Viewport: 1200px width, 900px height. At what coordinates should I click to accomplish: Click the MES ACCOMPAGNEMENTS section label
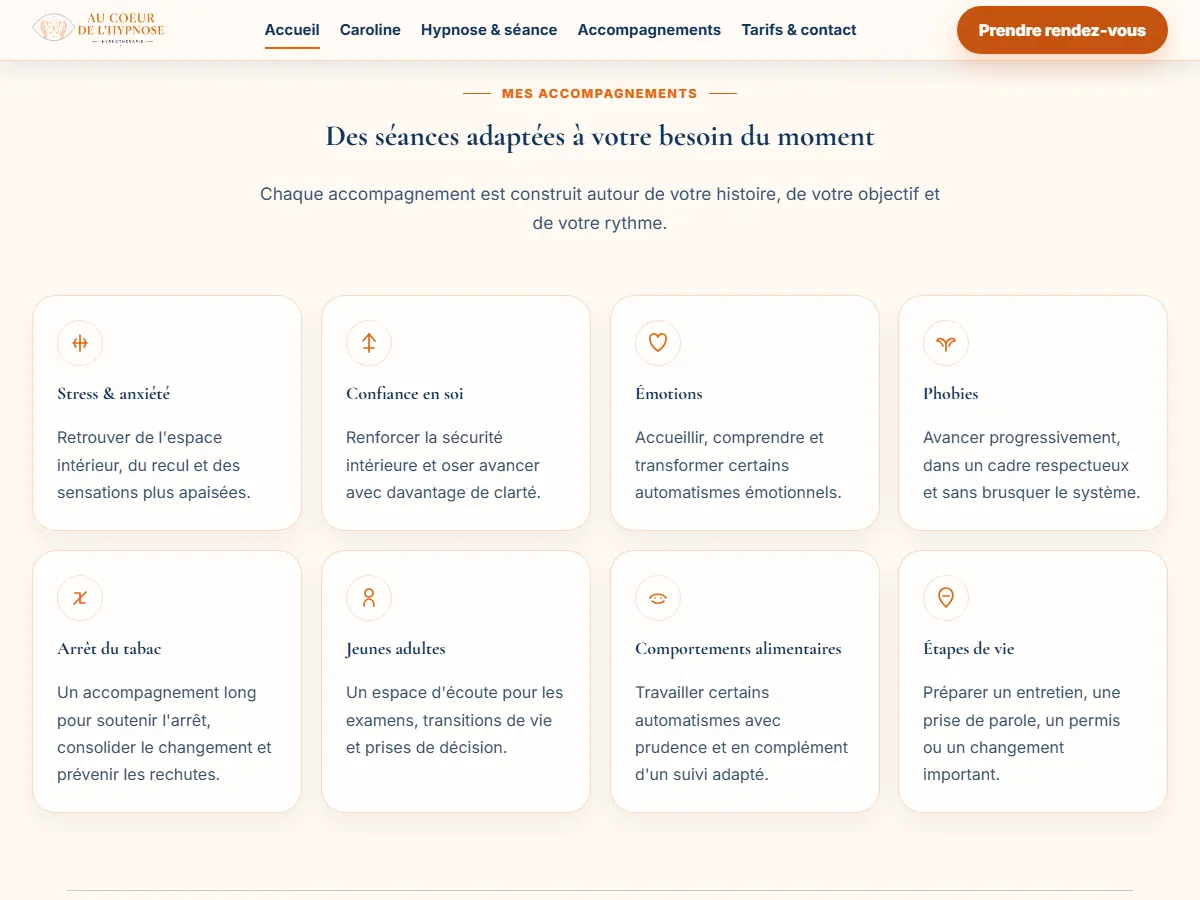[x=600, y=93]
